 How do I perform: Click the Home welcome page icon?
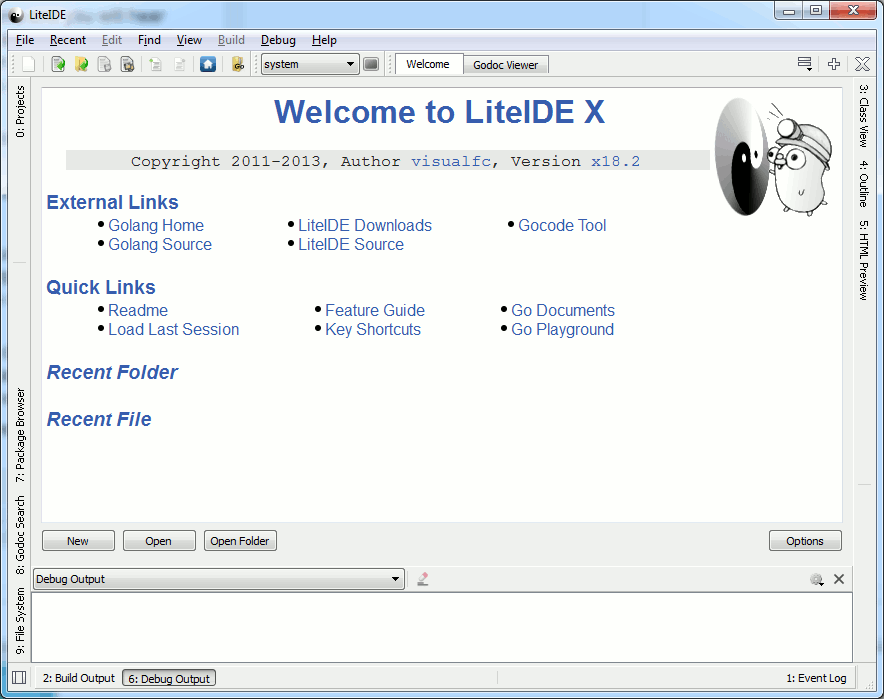click(x=207, y=64)
